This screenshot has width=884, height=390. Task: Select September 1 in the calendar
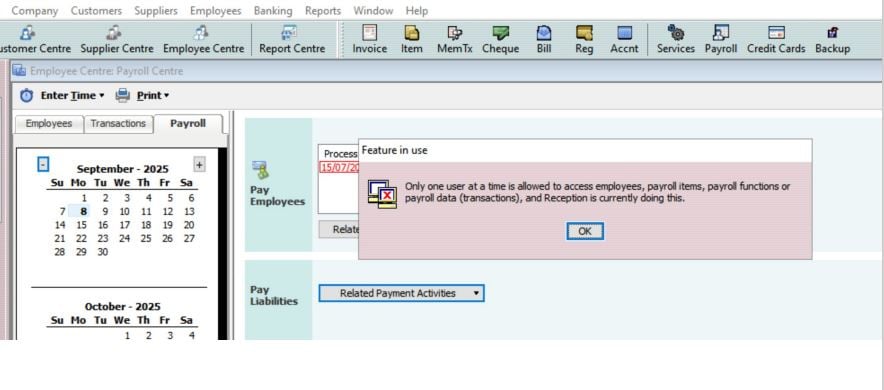(x=83, y=198)
